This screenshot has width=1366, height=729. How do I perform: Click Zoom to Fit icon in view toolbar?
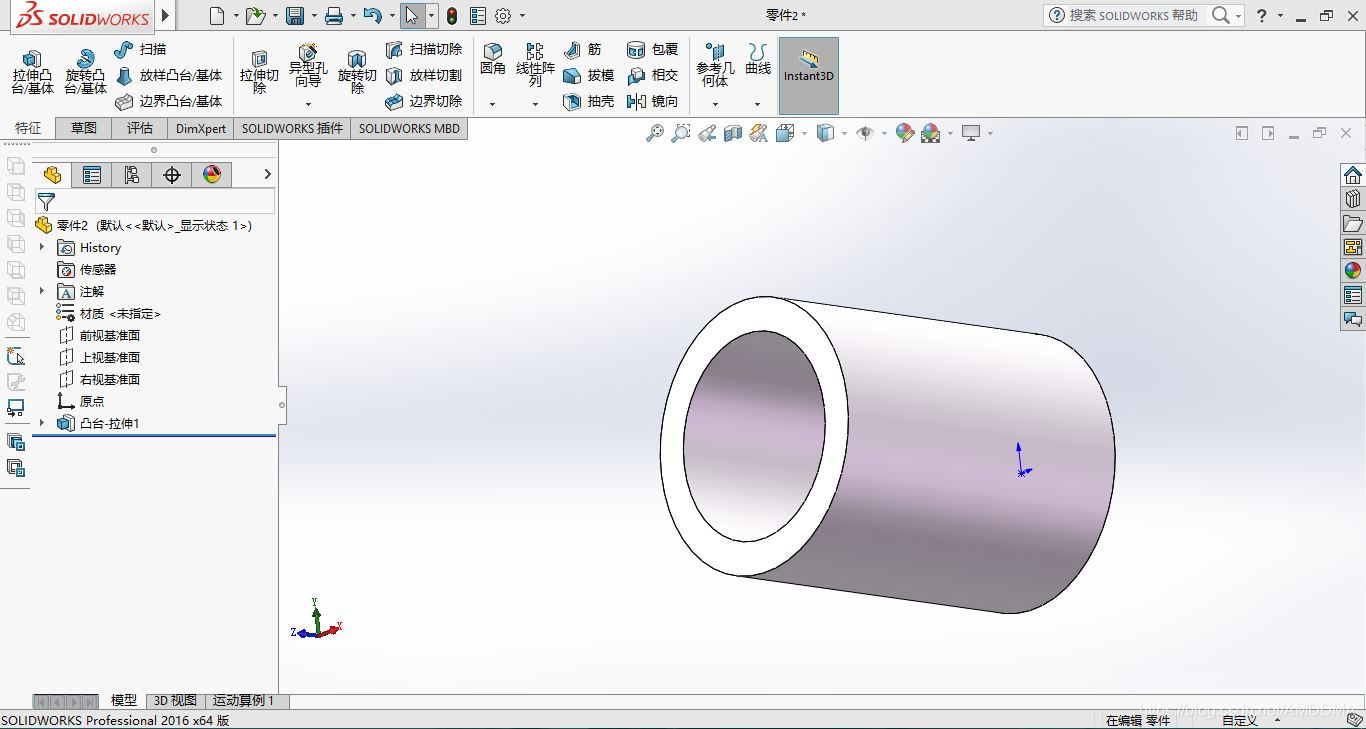pyautogui.click(x=655, y=133)
